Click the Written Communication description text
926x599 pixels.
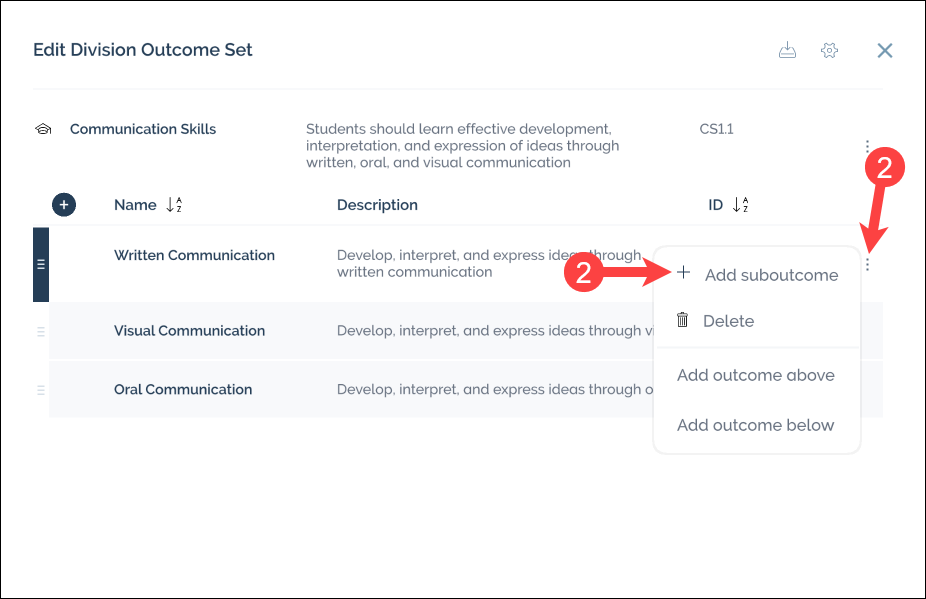pyautogui.click(x=480, y=263)
